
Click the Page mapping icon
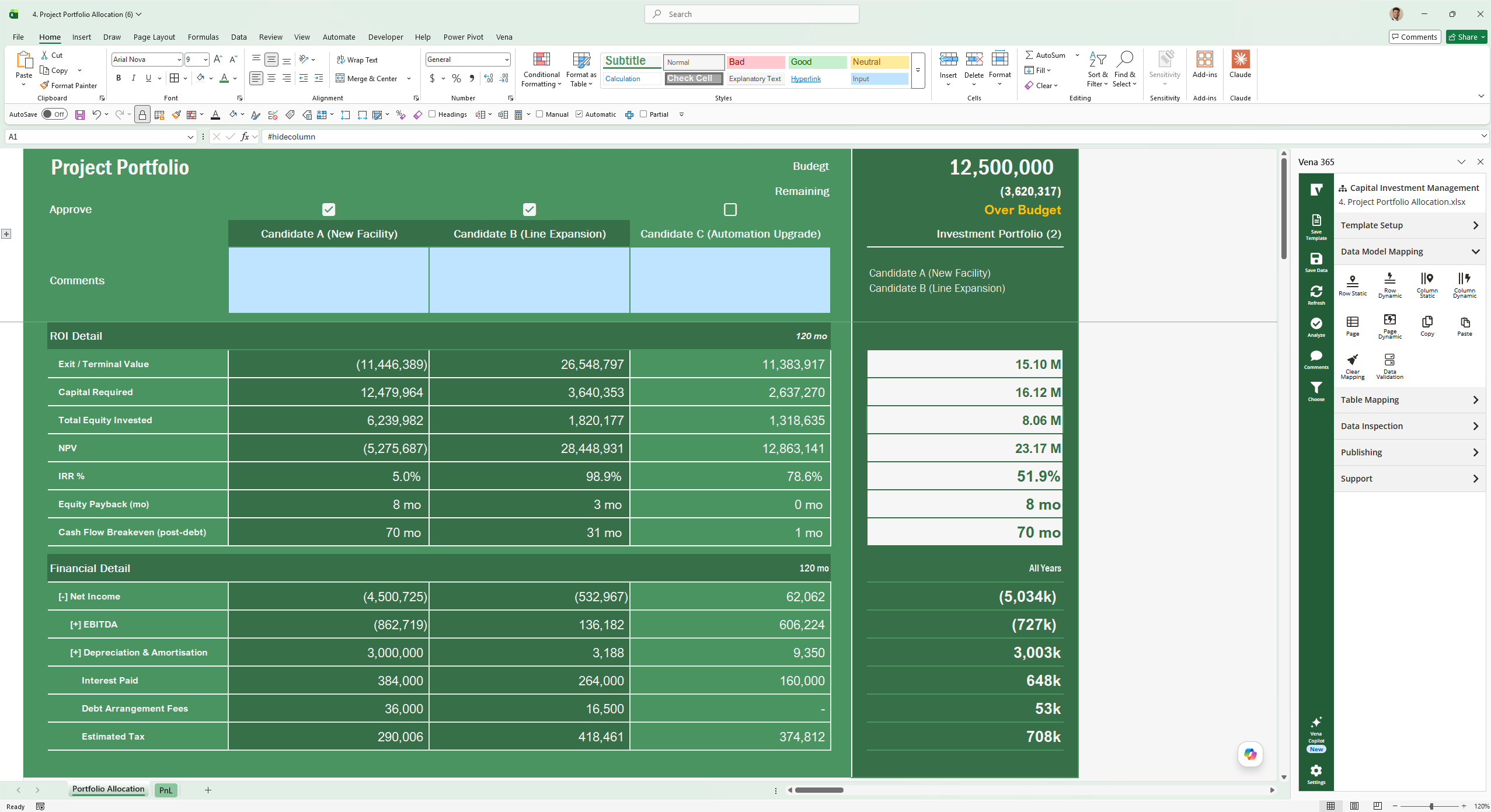(1352, 326)
